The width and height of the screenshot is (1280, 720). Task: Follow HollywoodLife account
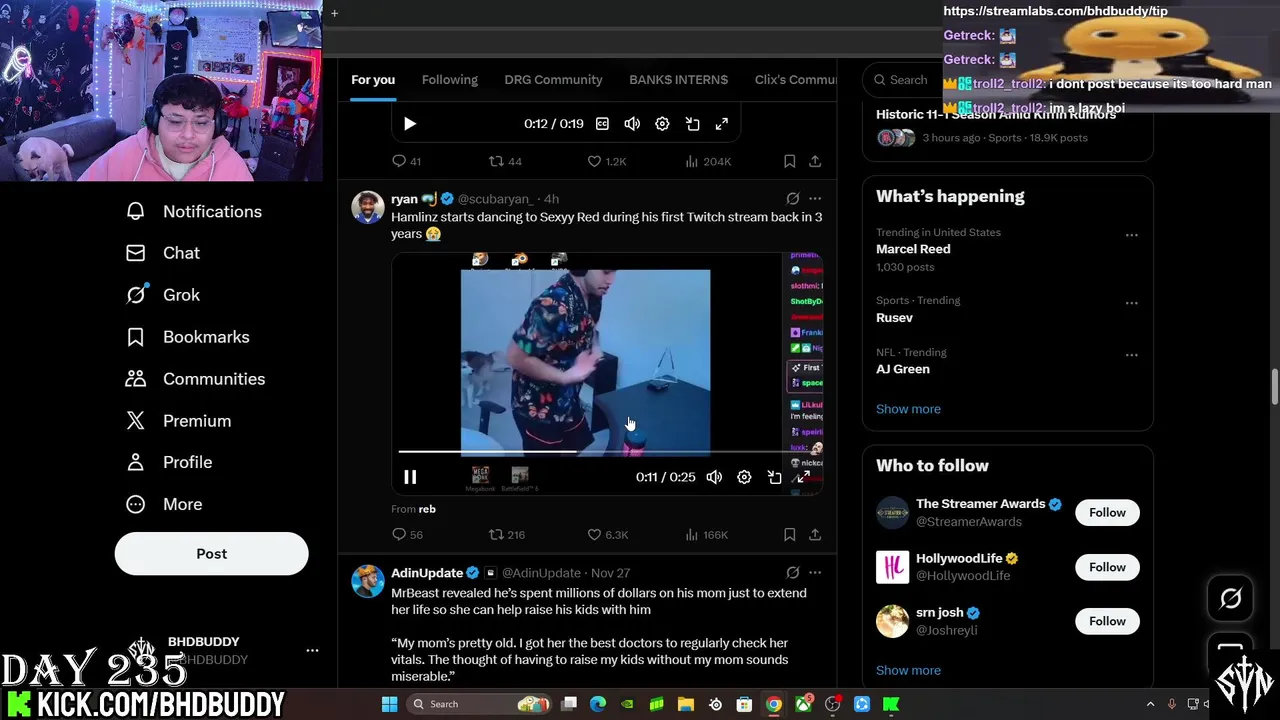(x=1107, y=567)
